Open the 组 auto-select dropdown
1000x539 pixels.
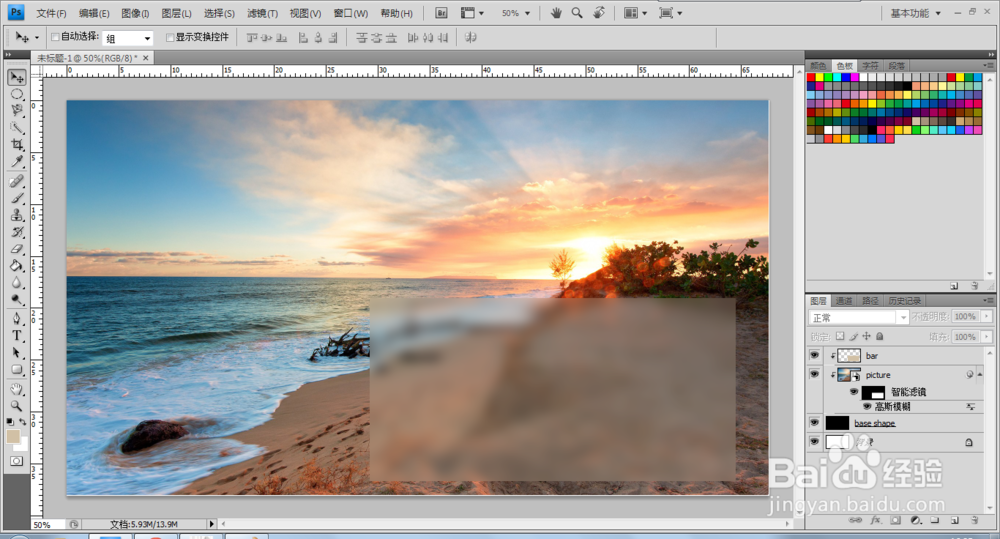click(147, 38)
